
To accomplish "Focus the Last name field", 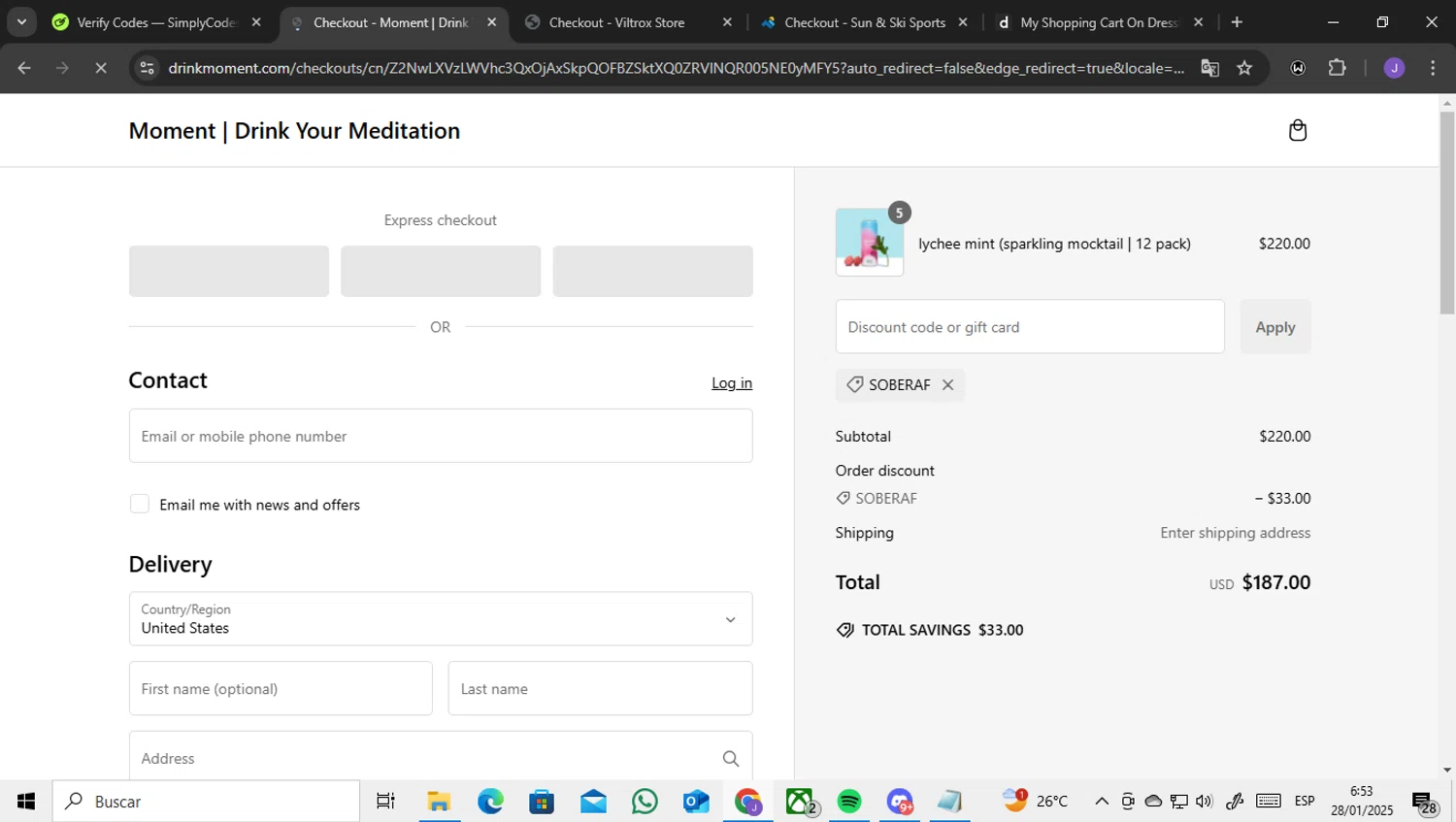I will 600,689.
